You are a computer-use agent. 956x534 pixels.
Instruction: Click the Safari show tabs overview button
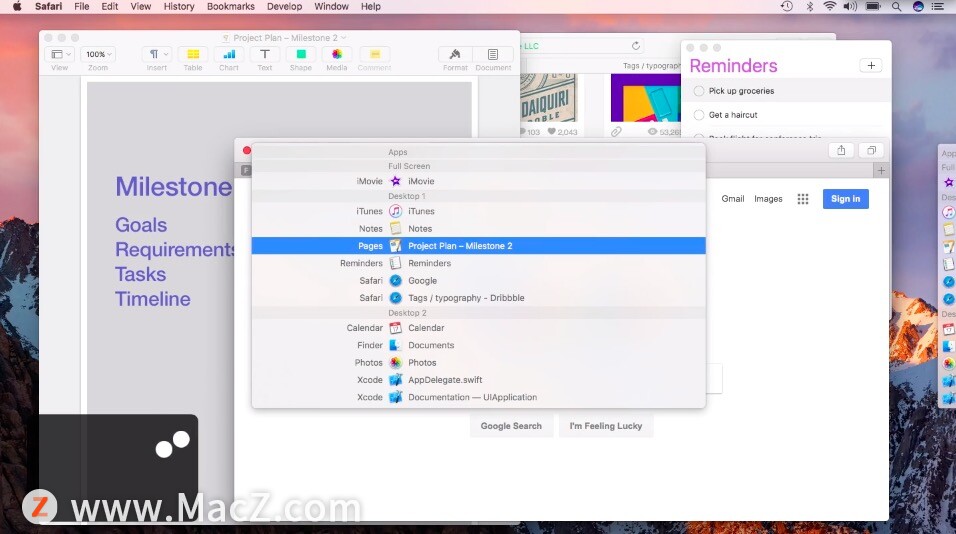pos(871,151)
